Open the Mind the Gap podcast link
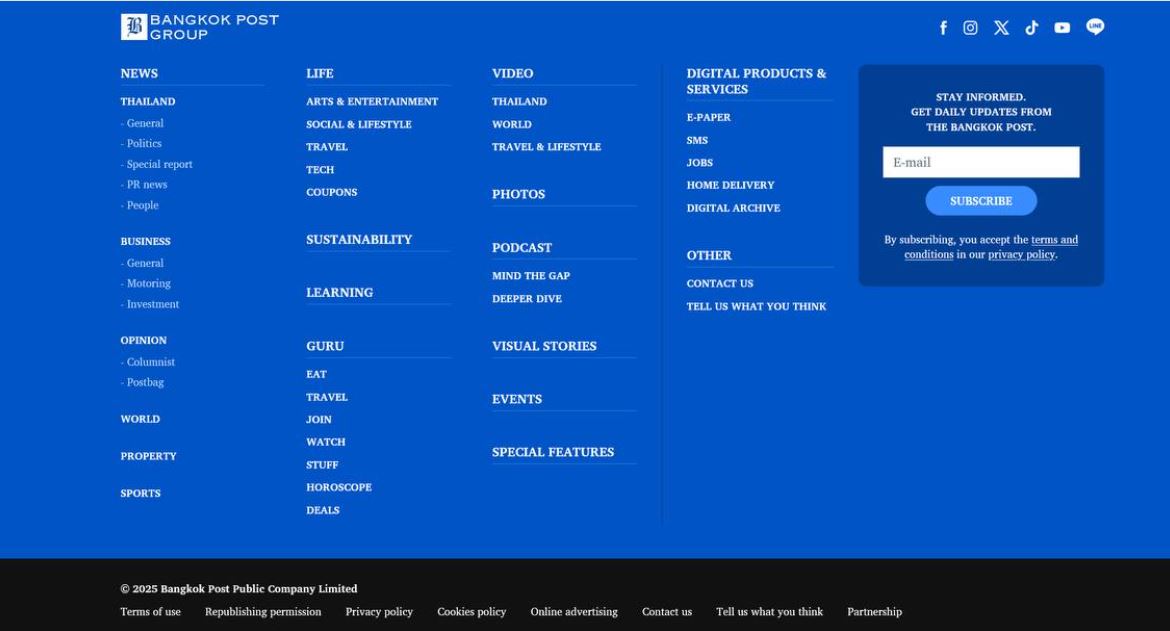 click(x=531, y=276)
